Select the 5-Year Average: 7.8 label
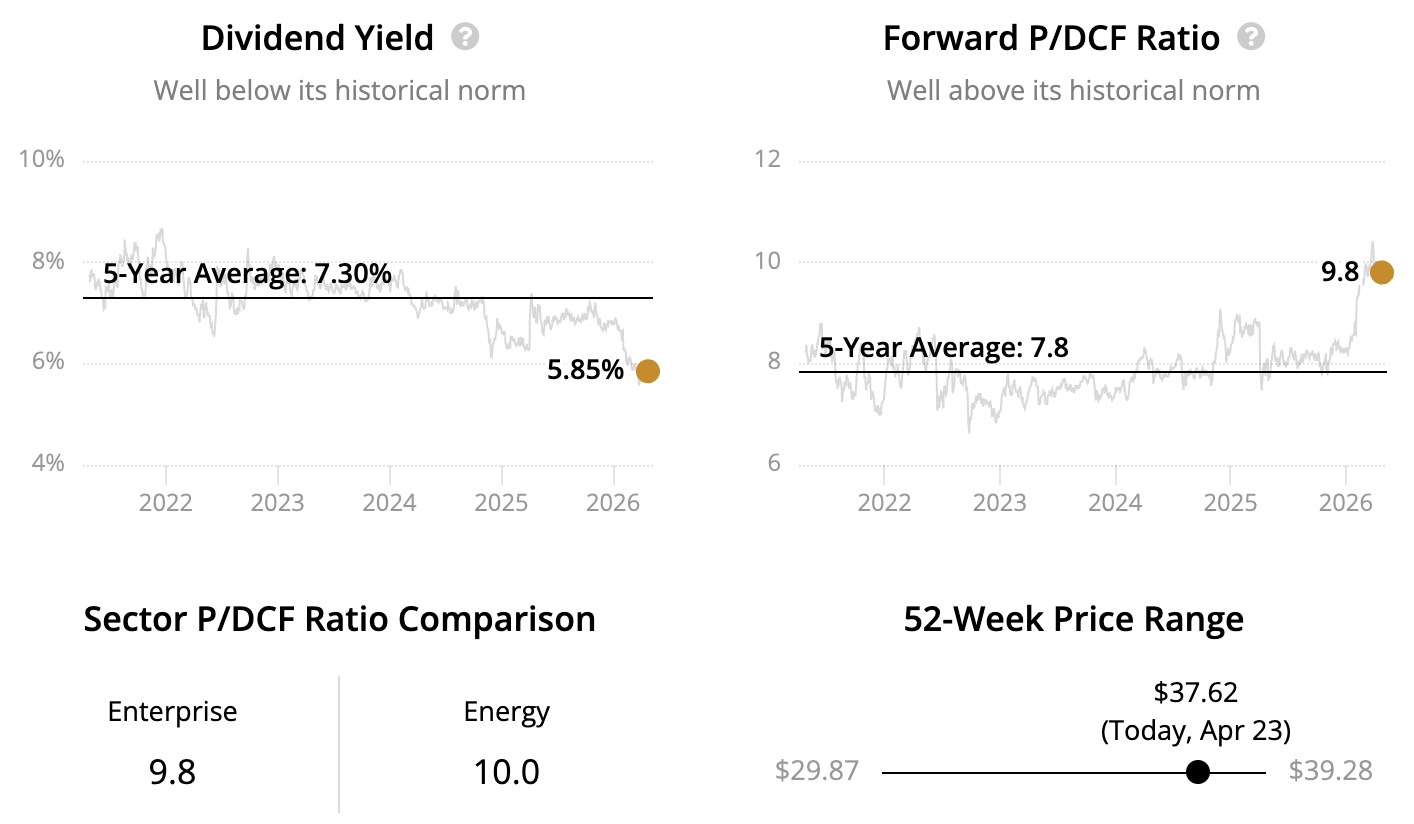 [944, 348]
